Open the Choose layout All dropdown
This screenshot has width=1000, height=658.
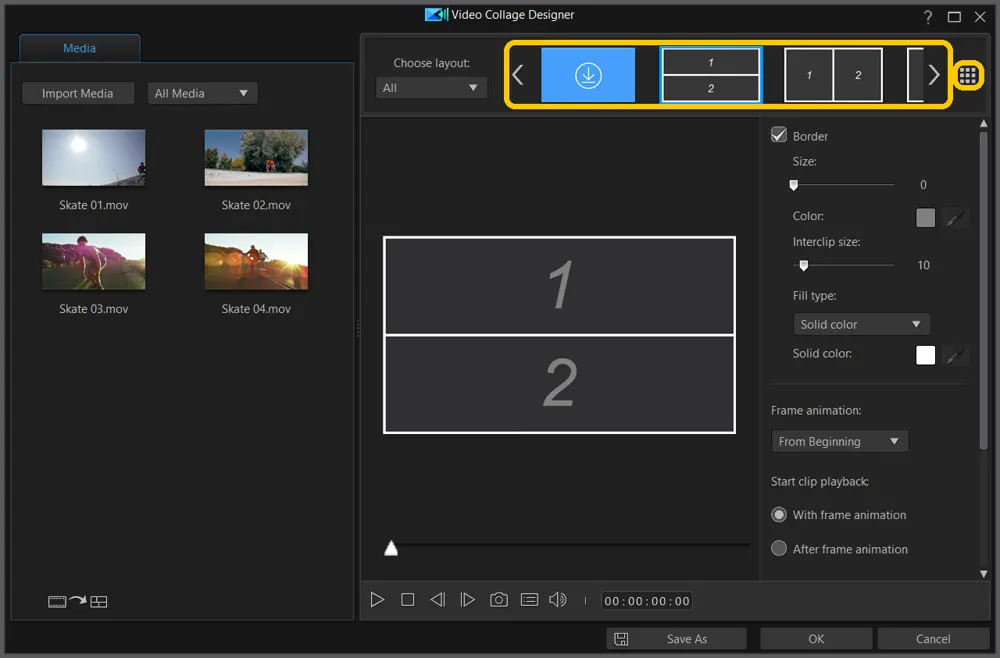click(x=431, y=88)
